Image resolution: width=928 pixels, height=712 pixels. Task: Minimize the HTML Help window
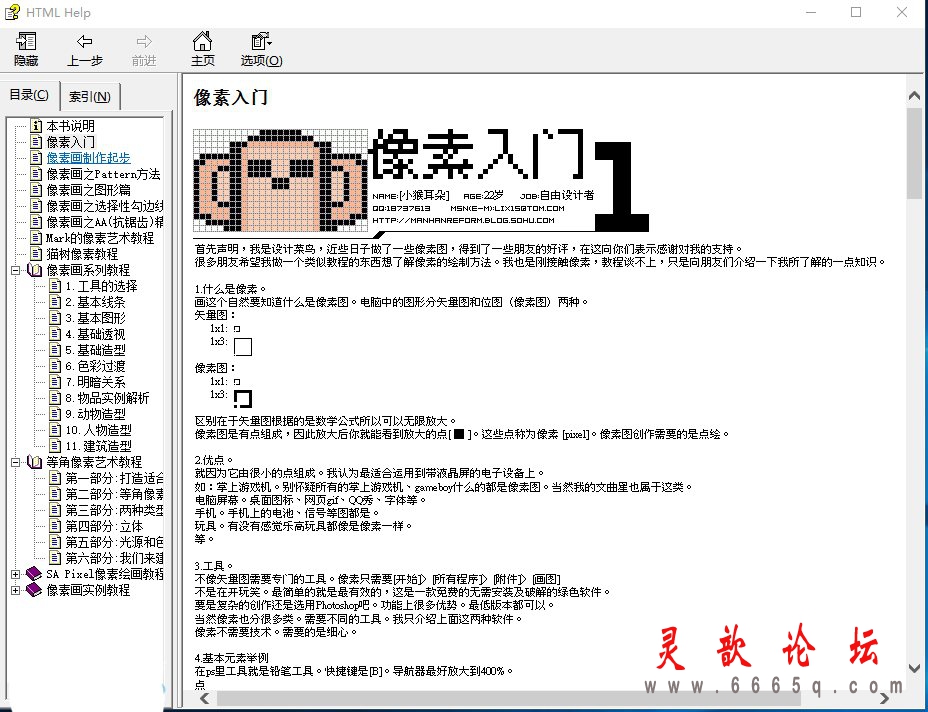[811, 12]
